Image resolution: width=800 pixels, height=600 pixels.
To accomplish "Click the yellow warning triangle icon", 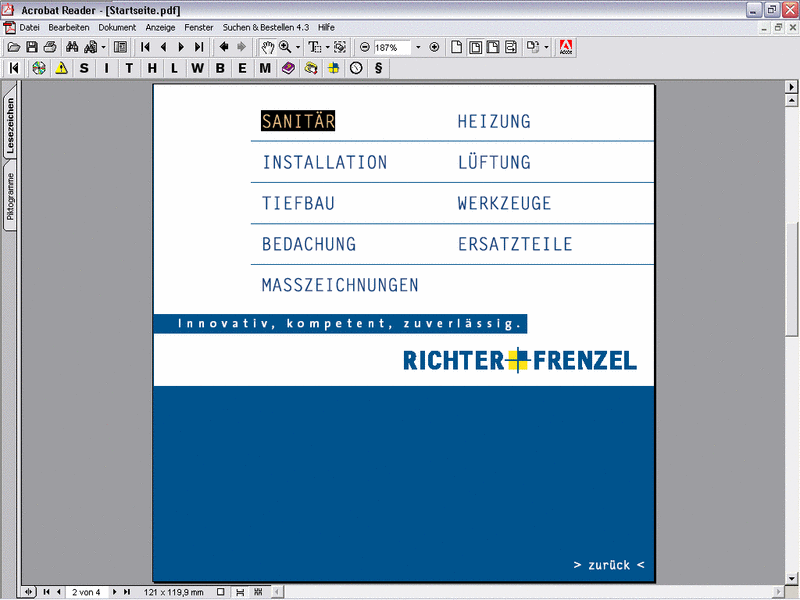I will [61, 68].
